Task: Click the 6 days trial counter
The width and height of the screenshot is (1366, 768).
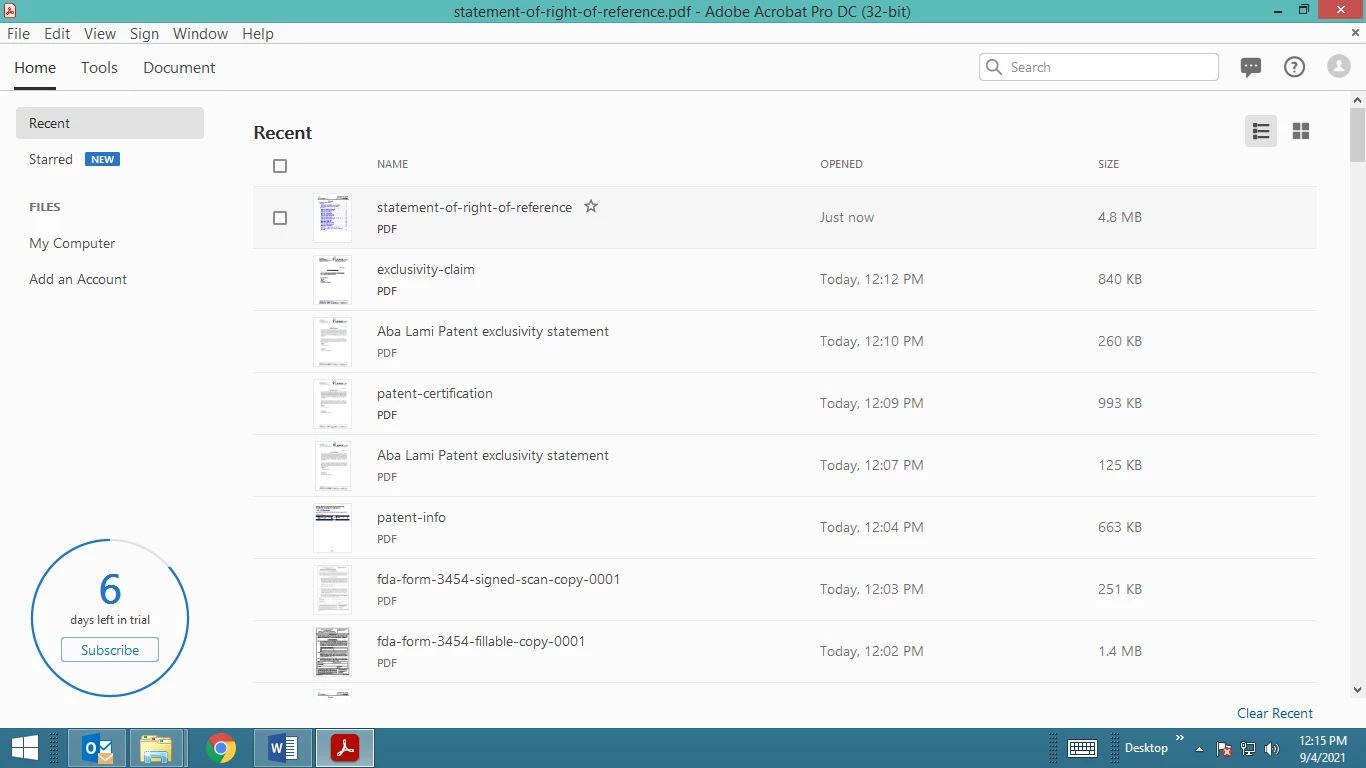Action: click(110, 590)
